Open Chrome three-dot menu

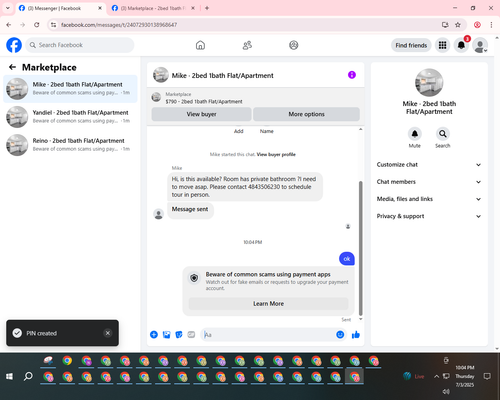pos(491,25)
